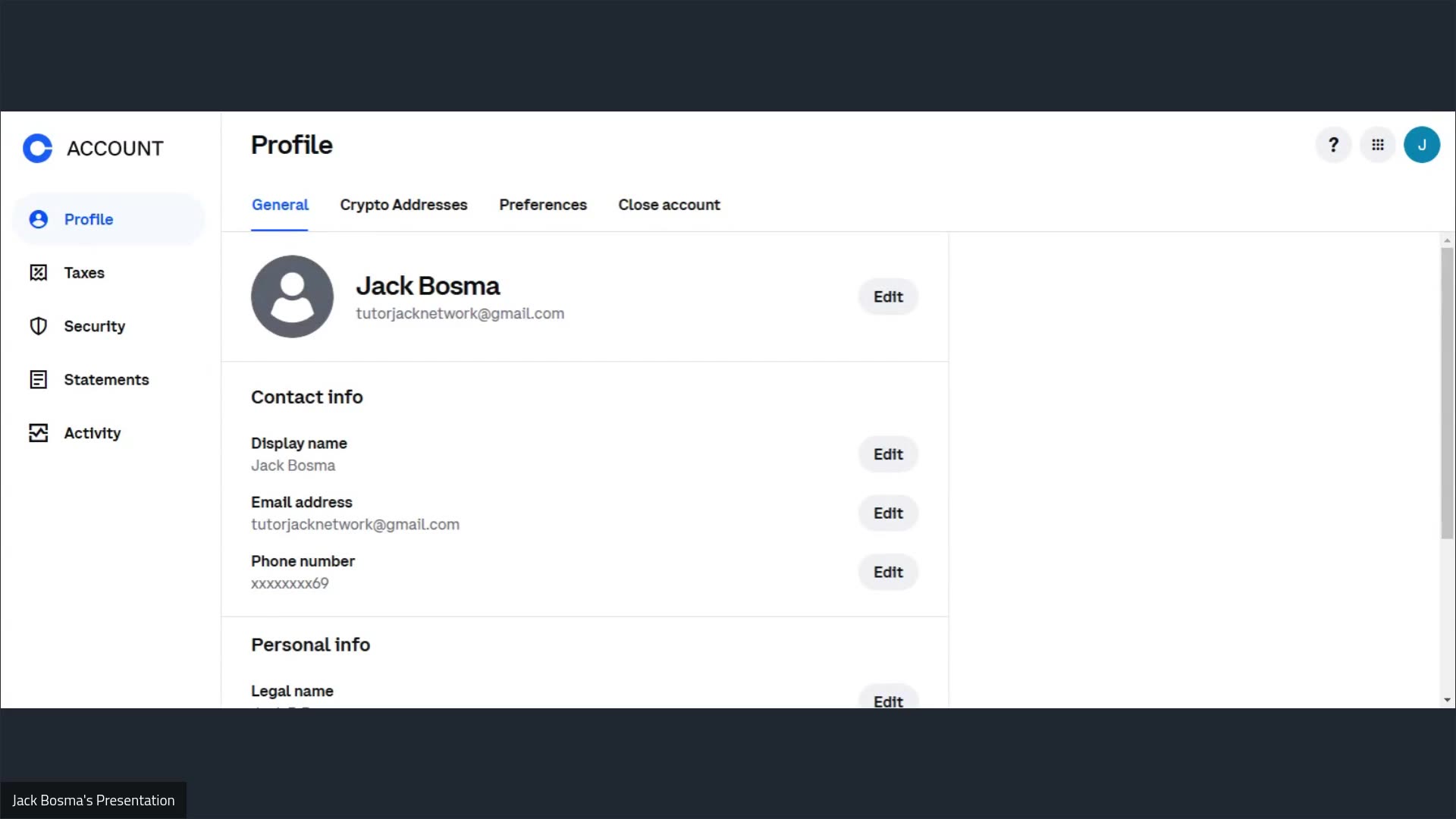The height and width of the screenshot is (819, 1456).
Task: Select the Activity chart icon
Action: [x=39, y=432]
